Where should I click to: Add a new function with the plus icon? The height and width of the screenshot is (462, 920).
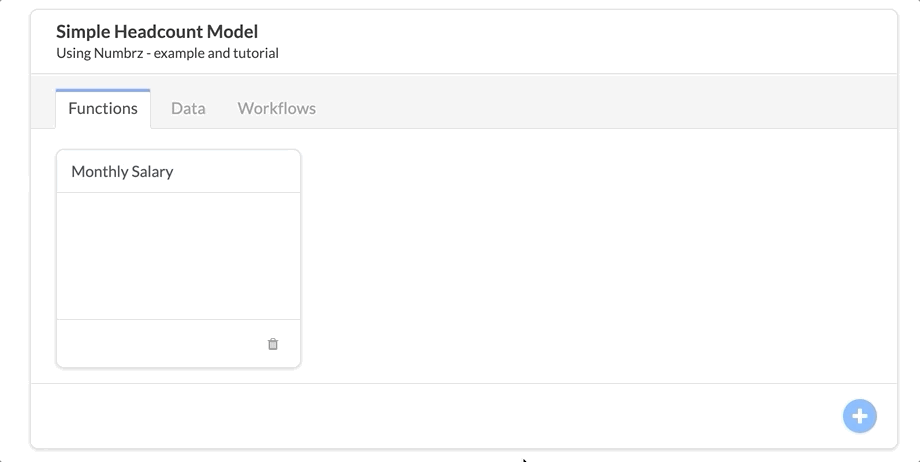click(x=860, y=416)
